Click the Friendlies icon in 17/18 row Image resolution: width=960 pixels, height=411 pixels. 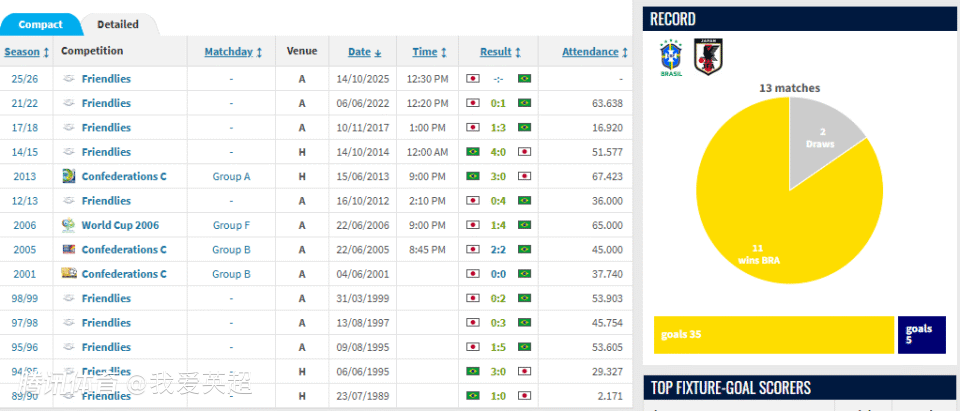[68, 128]
